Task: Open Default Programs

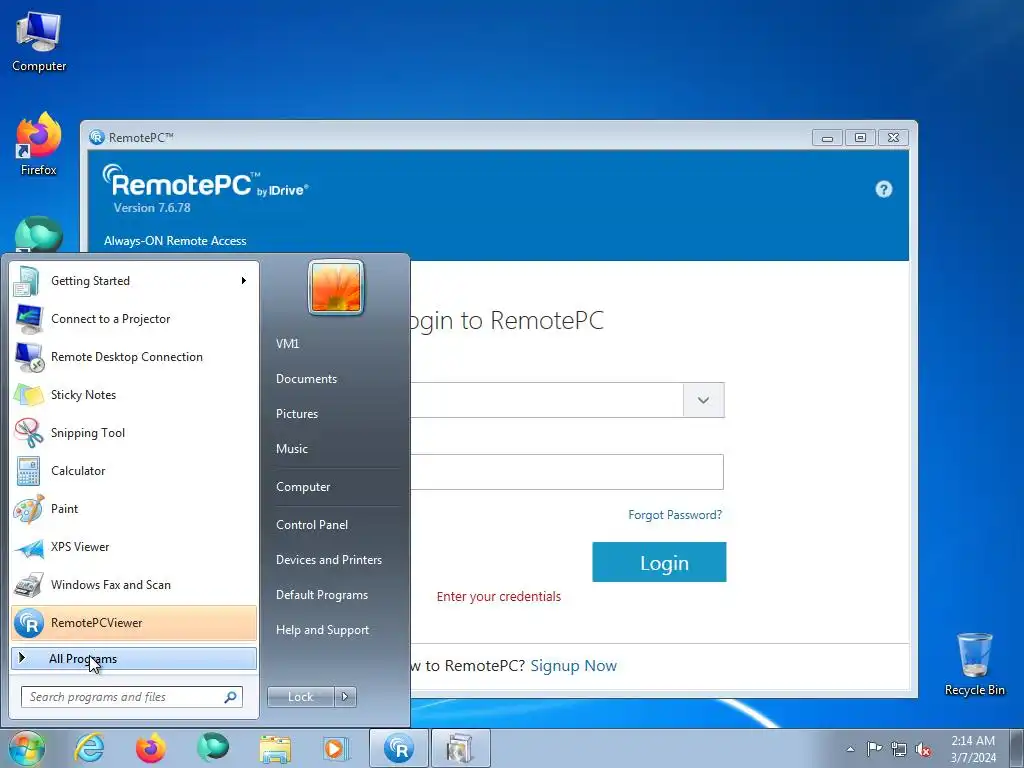Action: click(321, 595)
